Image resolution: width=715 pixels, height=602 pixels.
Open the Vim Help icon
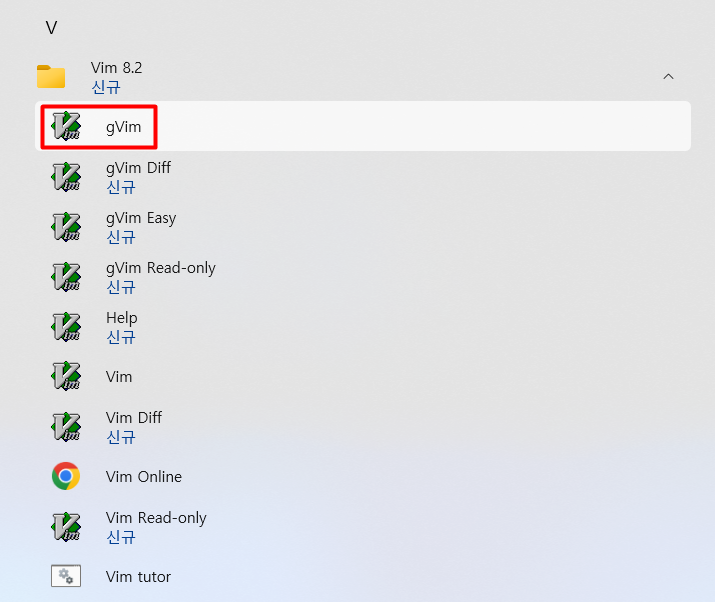pos(66,327)
